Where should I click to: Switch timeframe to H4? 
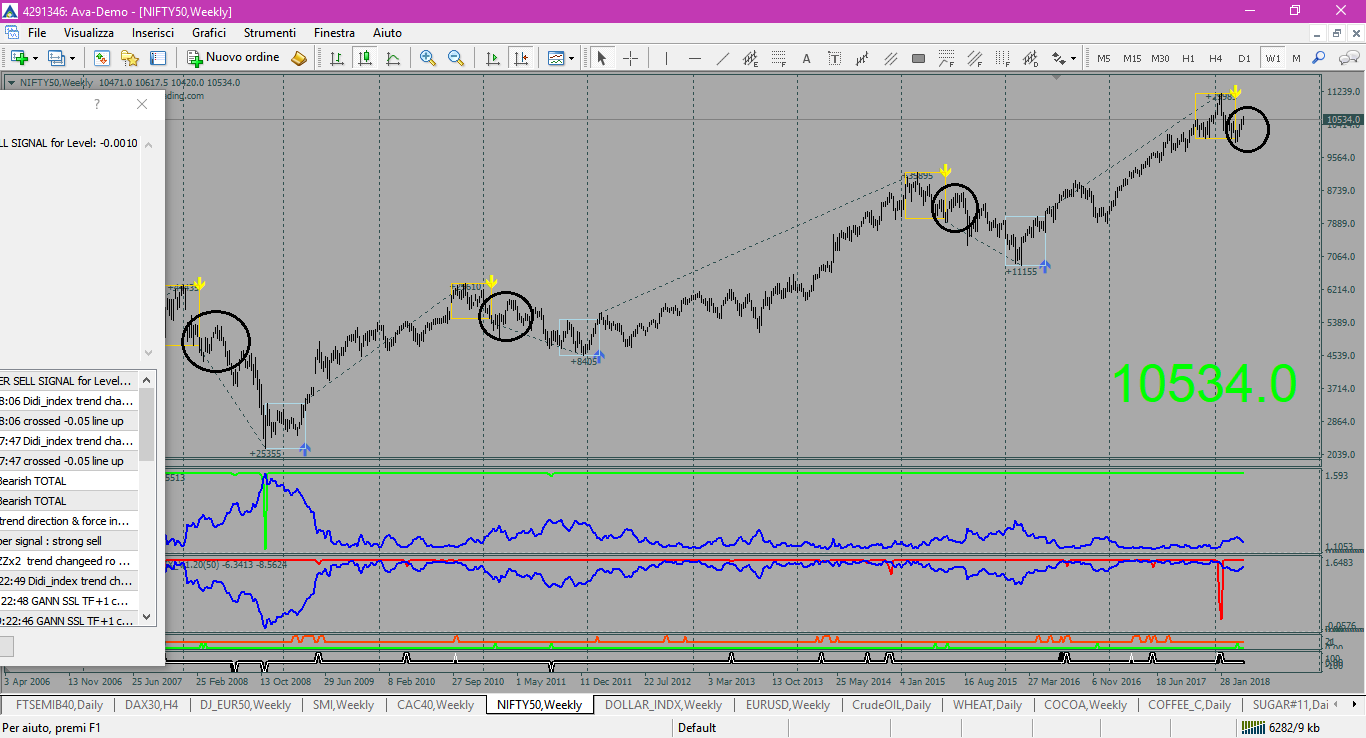point(1216,58)
